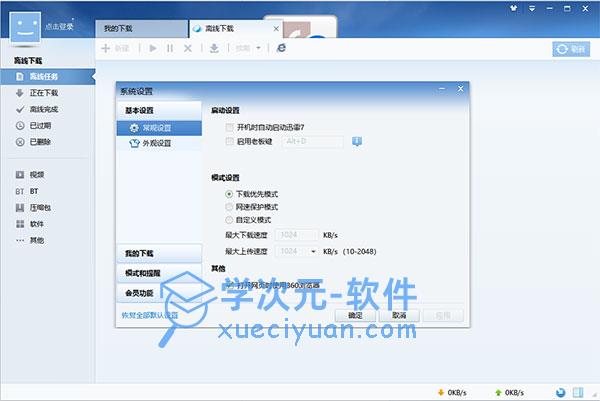Image resolution: width=600 pixels, height=401 pixels.
Task: Close the 系统设置 dialog
Action: (460, 89)
